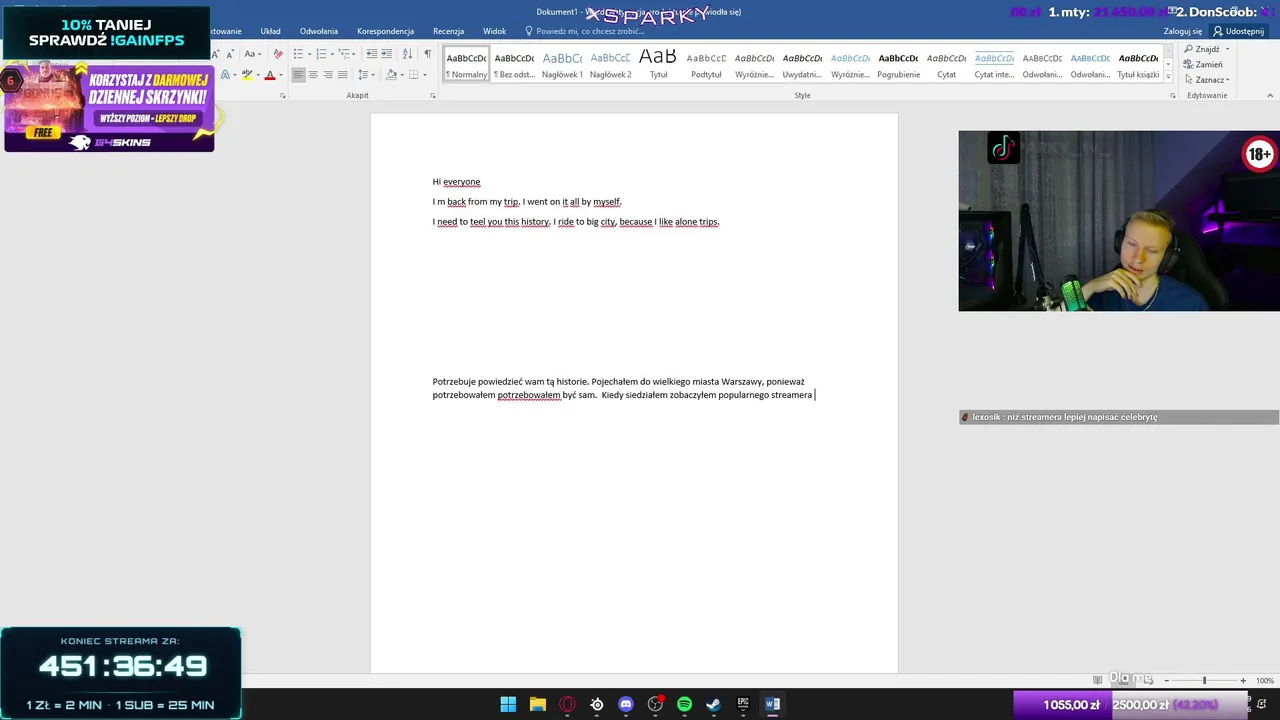Image resolution: width=1280 pixels, height=720 pixels.
Task: Open Windows Start menu
Action: (508, 704)
